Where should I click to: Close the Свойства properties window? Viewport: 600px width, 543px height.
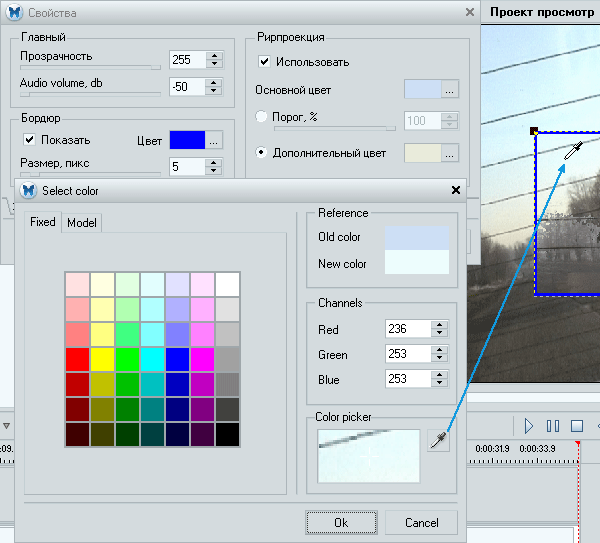470,12
